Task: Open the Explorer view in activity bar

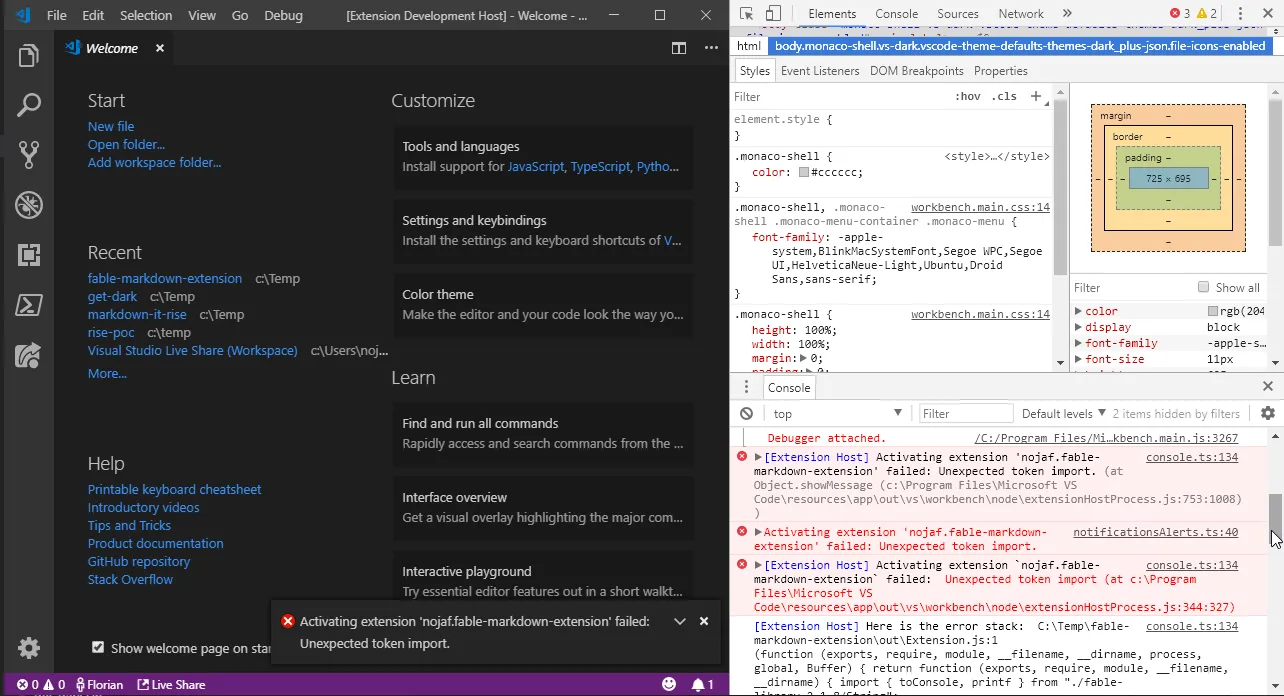Action: click(28, 56)
